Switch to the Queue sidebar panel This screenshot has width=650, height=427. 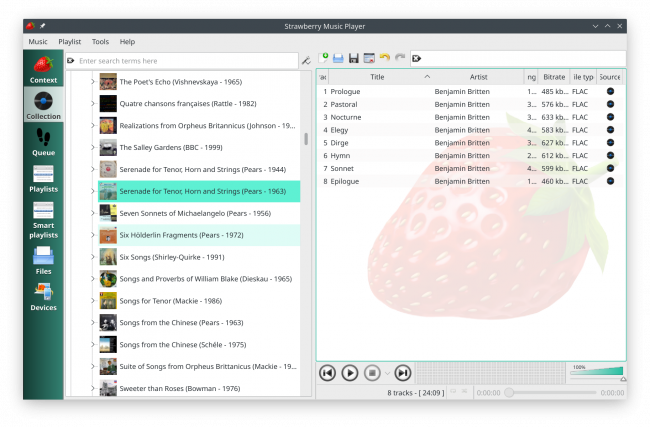point(43,141)
